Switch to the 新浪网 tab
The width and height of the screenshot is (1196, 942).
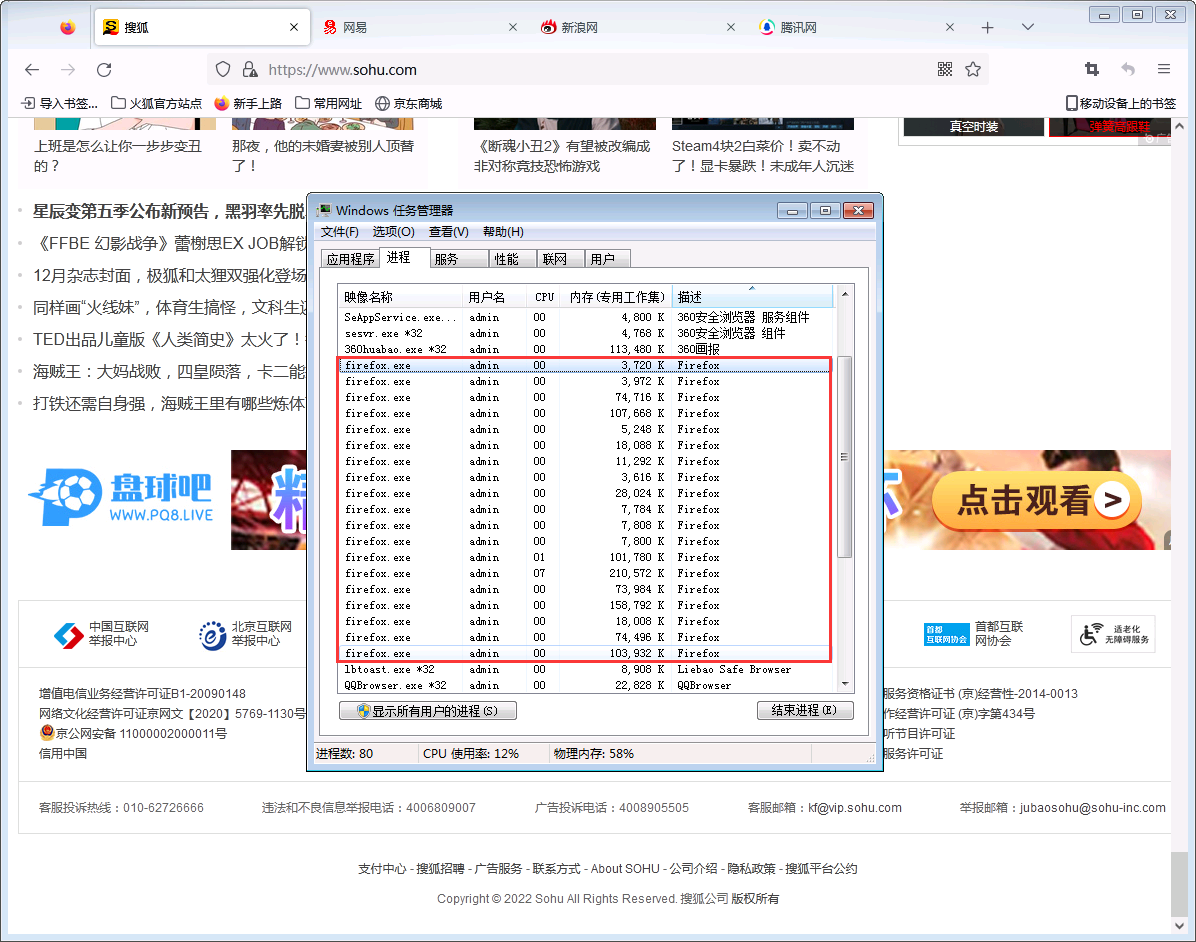click(x=639, y=27)
